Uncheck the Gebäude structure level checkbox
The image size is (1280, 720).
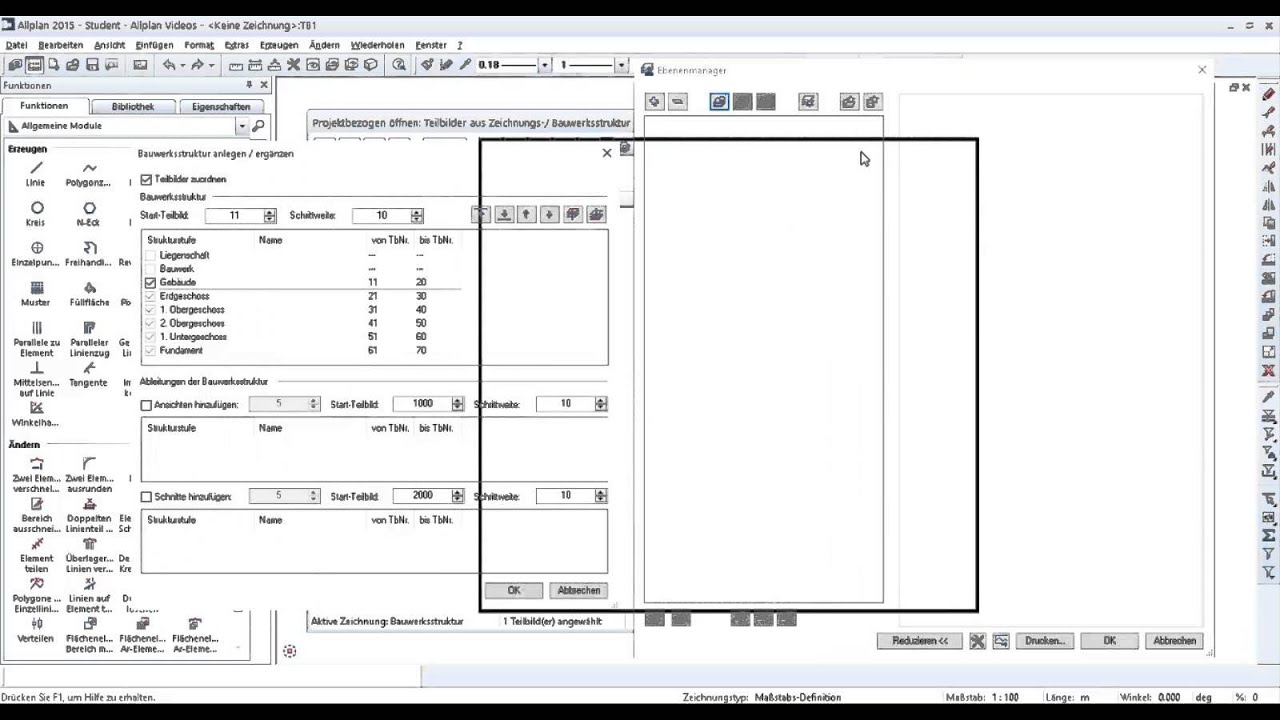pyautogui.click(x=151, y=283)
